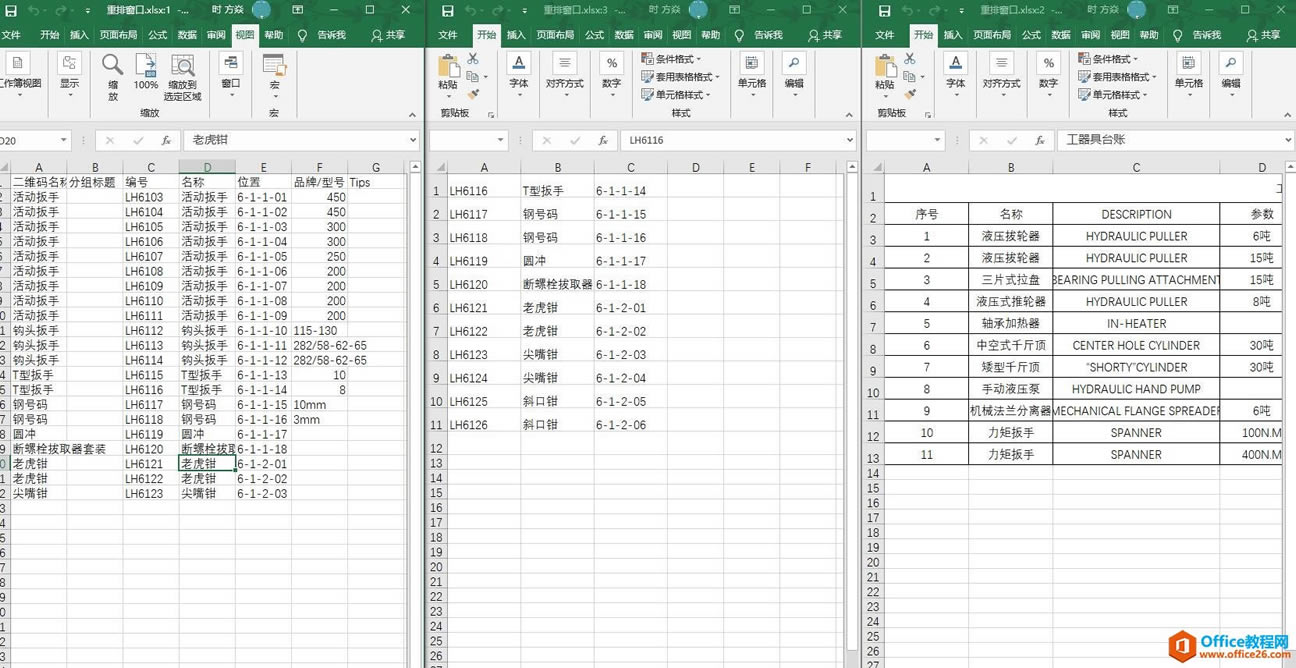Open the Name Box dropdown in the middle window
Screen dimensions: 1296x668
coord(500,140)
